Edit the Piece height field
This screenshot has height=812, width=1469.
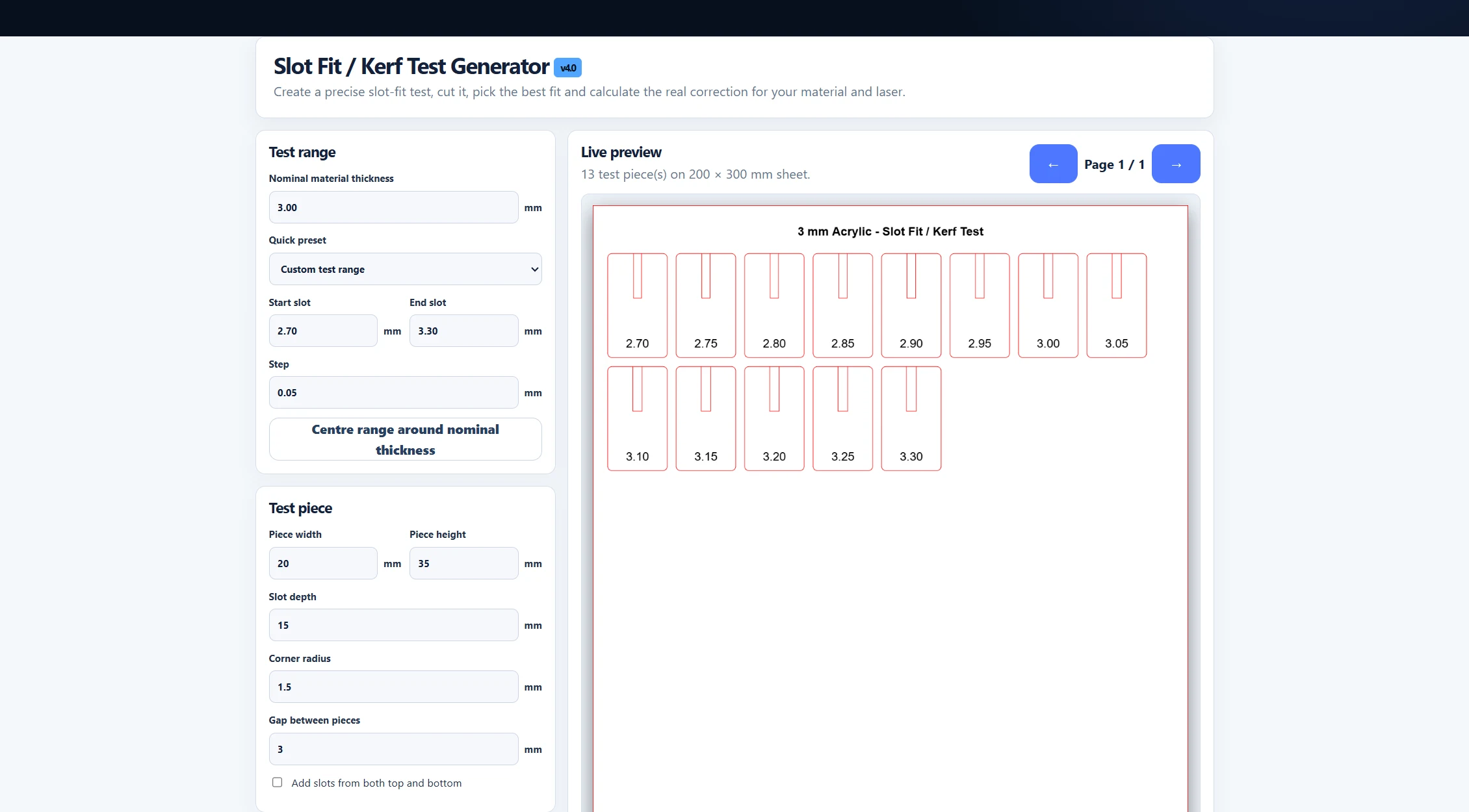(463, 563)
